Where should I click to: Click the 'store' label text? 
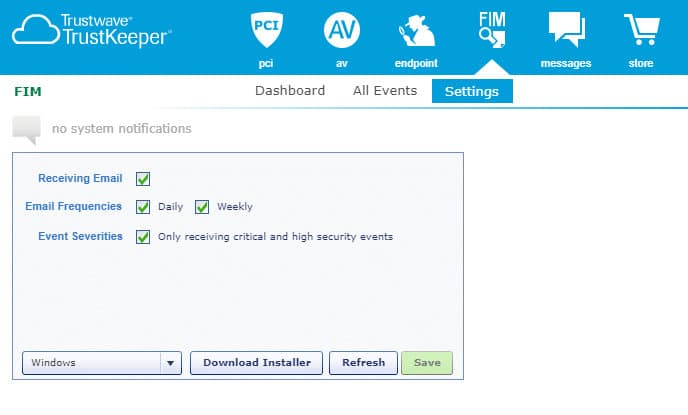(x=641, y=63)
